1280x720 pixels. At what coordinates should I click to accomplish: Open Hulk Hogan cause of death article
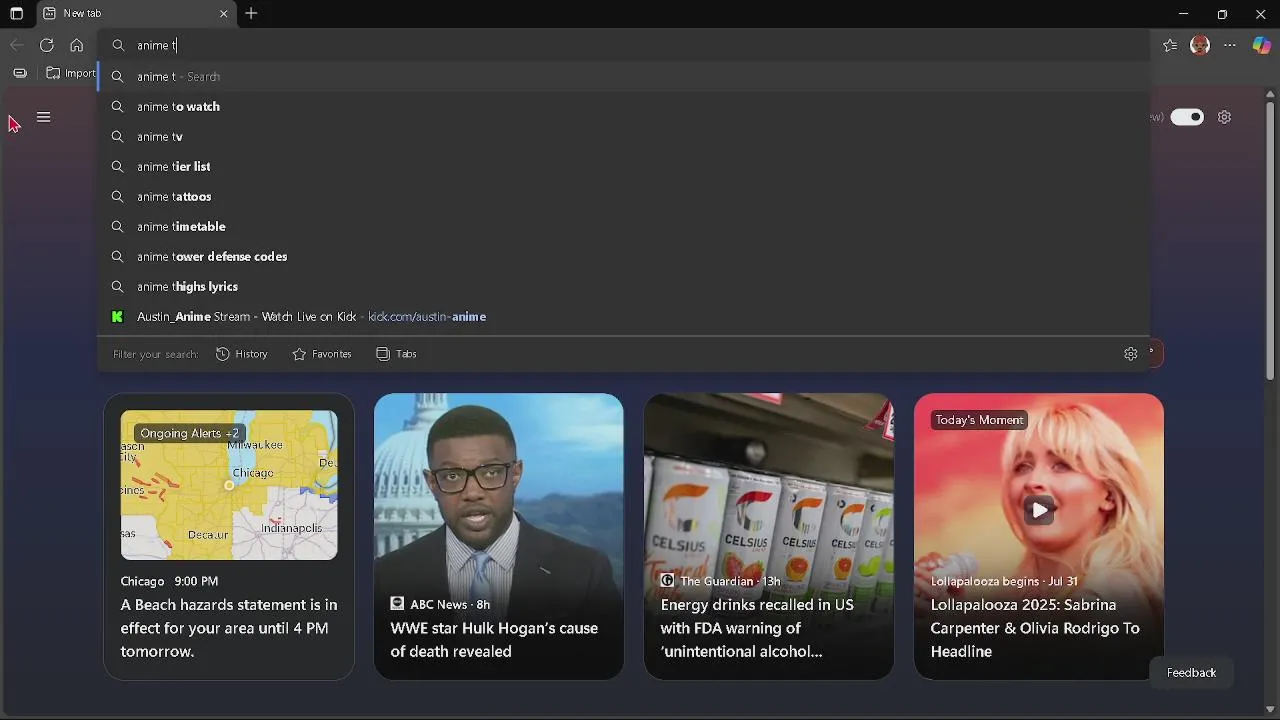click(x=494, y=640)
